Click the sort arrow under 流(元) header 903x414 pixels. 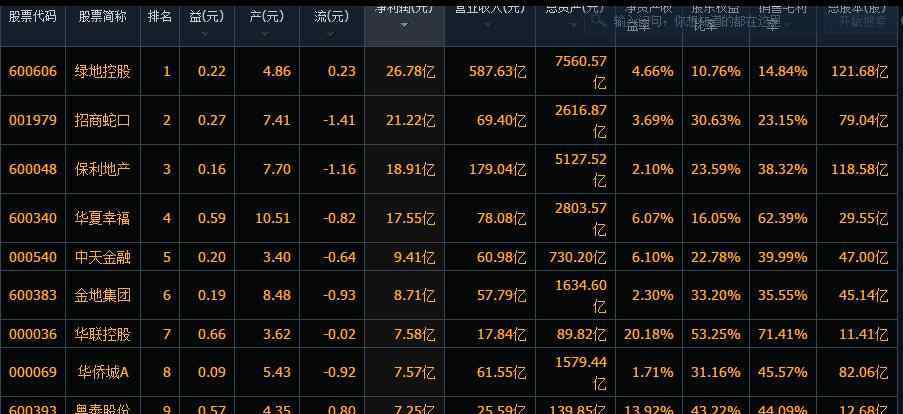331,34
